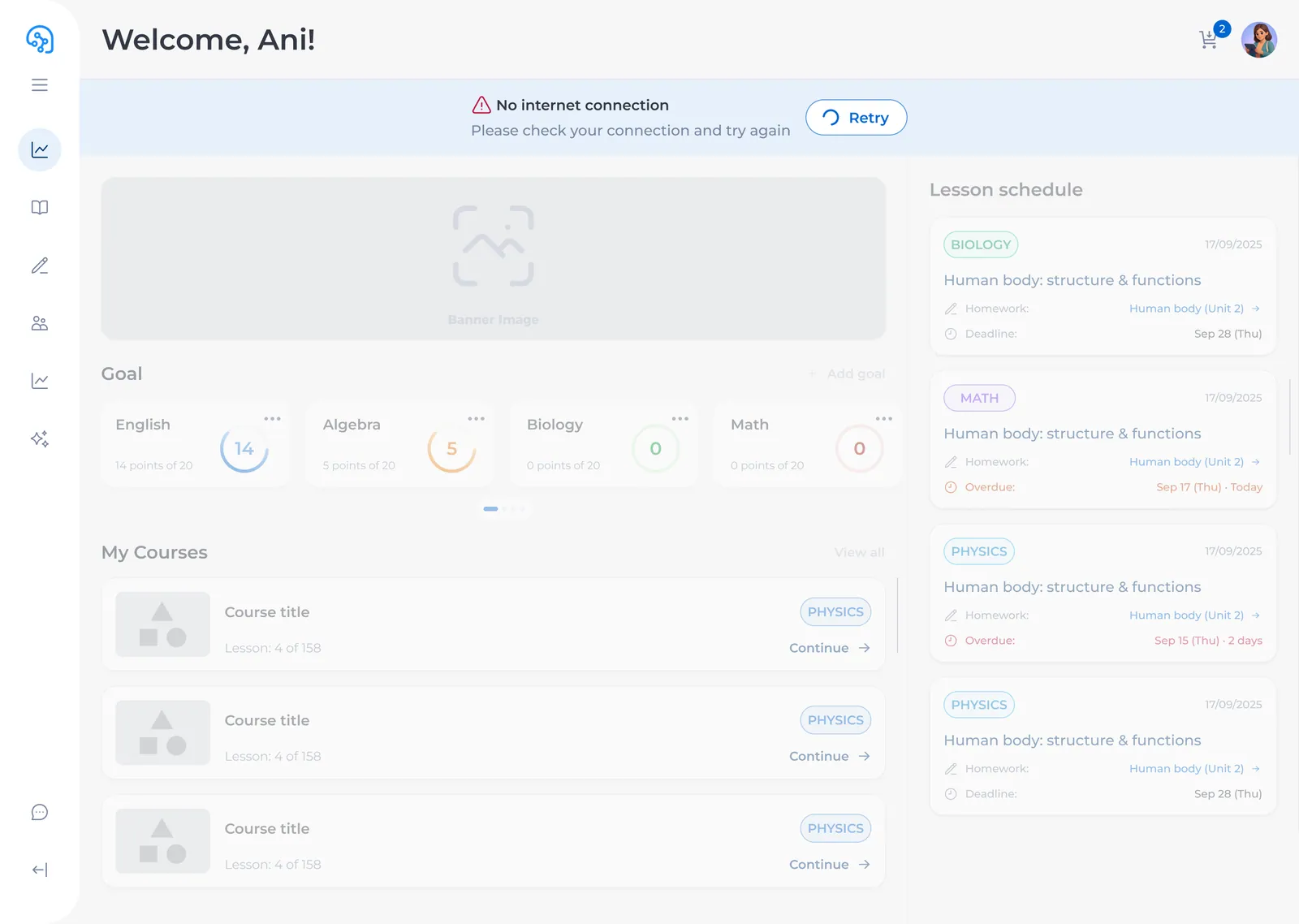Continue the second Course title

tap(830, 756)
